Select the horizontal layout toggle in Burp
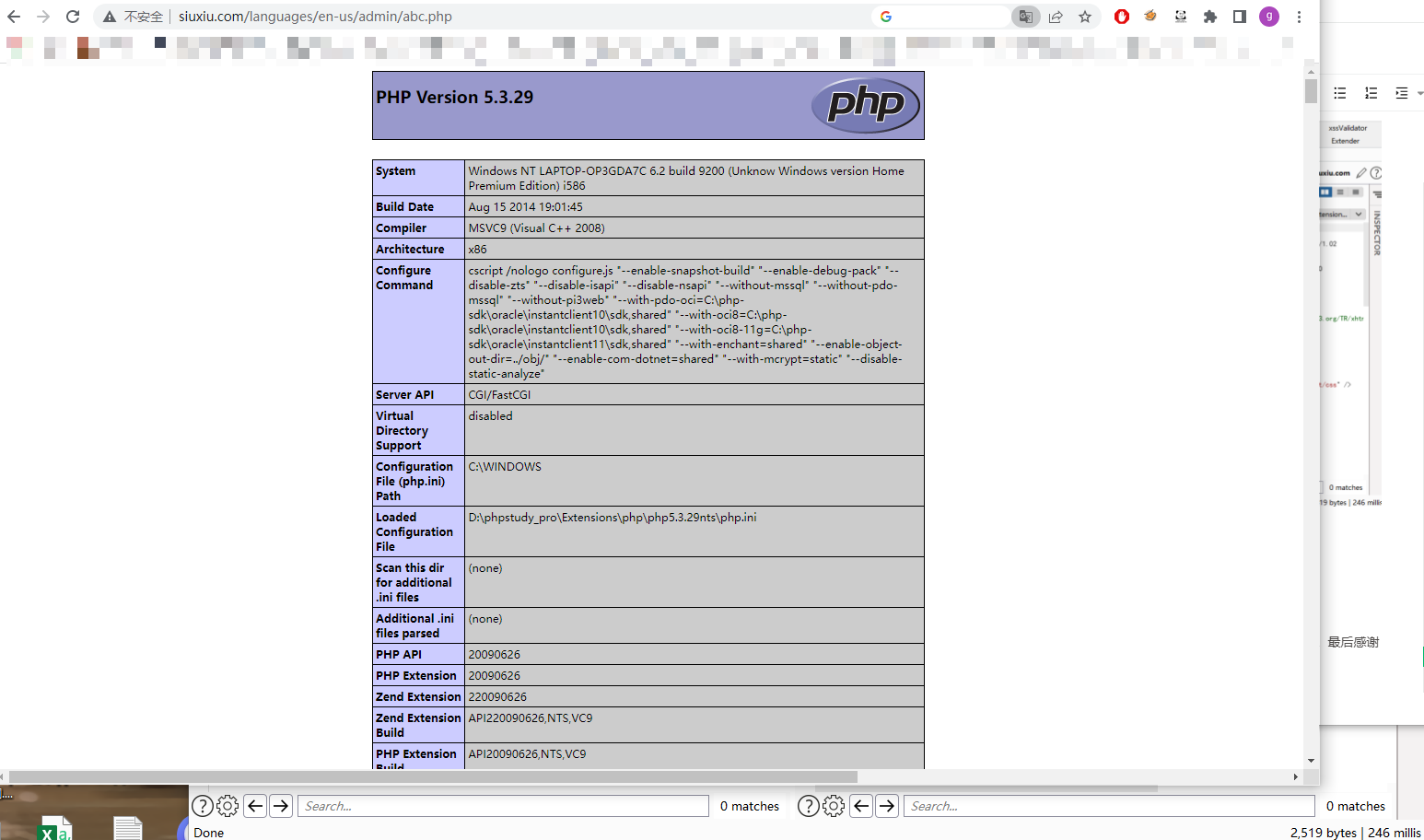Image resolution: width=1424 pixels, height=840 pixels. tap(1340, 192)
